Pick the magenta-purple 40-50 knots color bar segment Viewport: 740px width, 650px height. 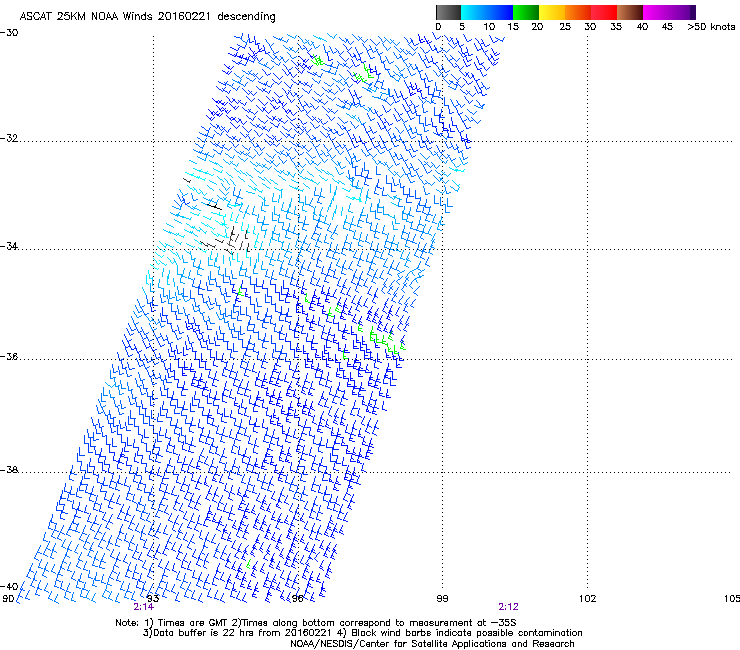pos(669,12)
